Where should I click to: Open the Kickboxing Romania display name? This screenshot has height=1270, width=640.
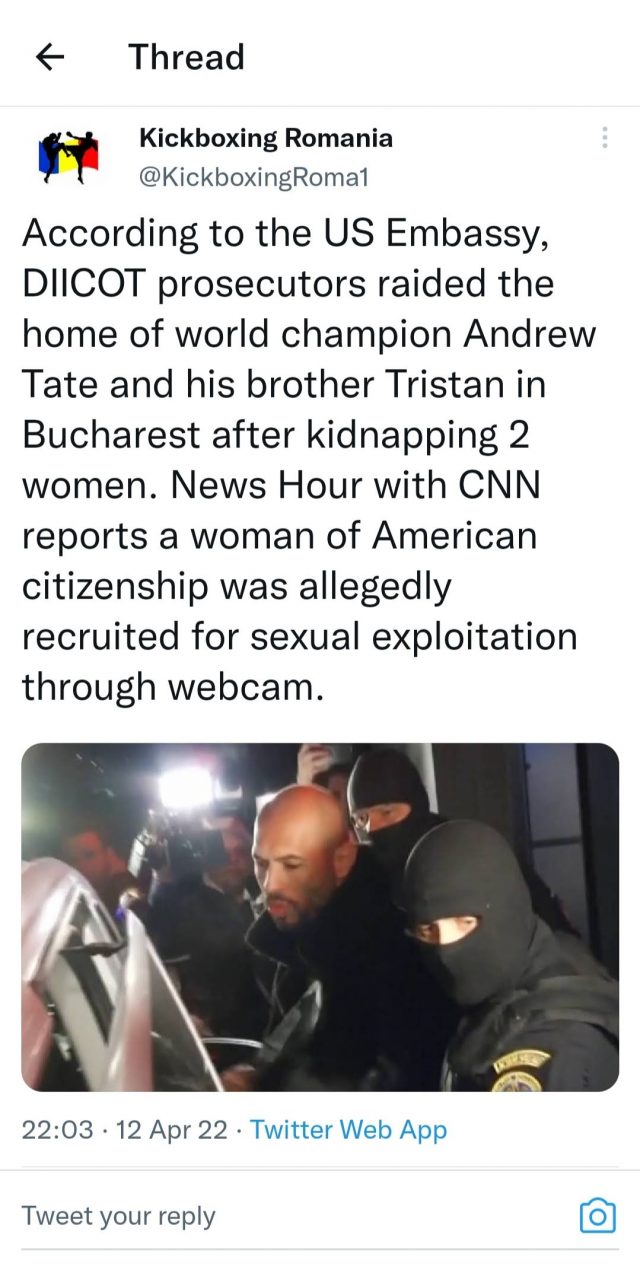(266, 138)
